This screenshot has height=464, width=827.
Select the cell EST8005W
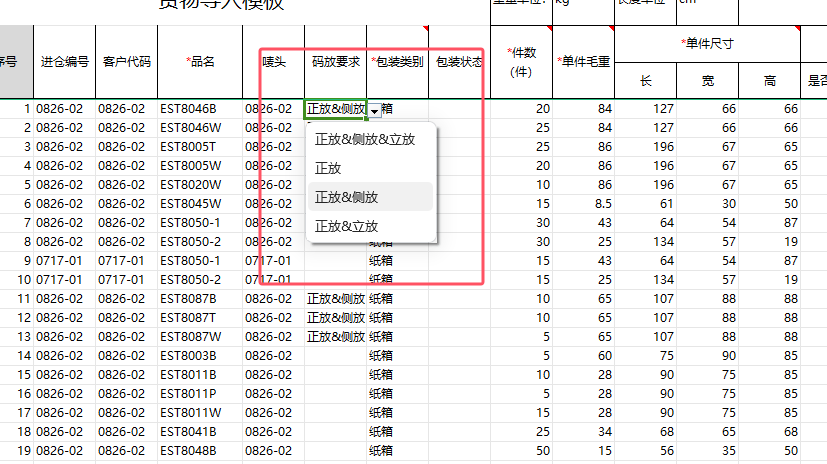pos(200,166)
